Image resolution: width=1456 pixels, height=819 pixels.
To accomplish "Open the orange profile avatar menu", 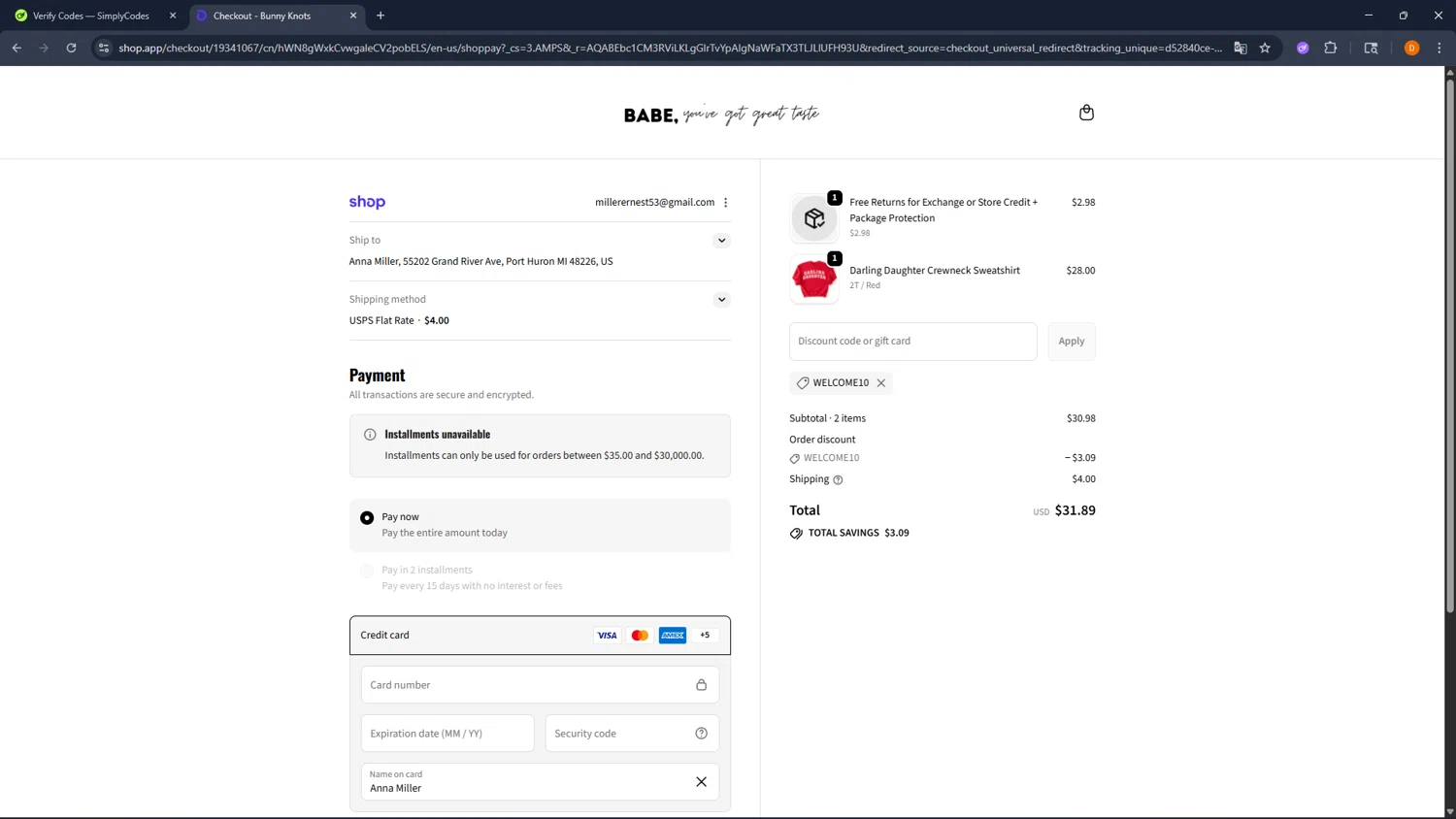I will pos(1411,48).
